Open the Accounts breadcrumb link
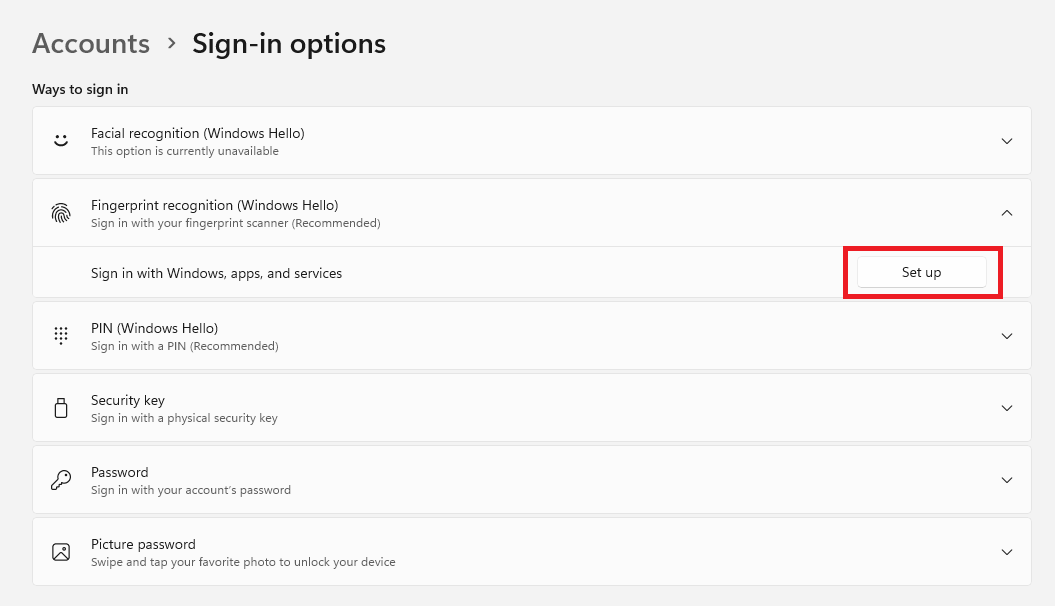Viewport: 1055px width, 606px height. pos(90,43)
